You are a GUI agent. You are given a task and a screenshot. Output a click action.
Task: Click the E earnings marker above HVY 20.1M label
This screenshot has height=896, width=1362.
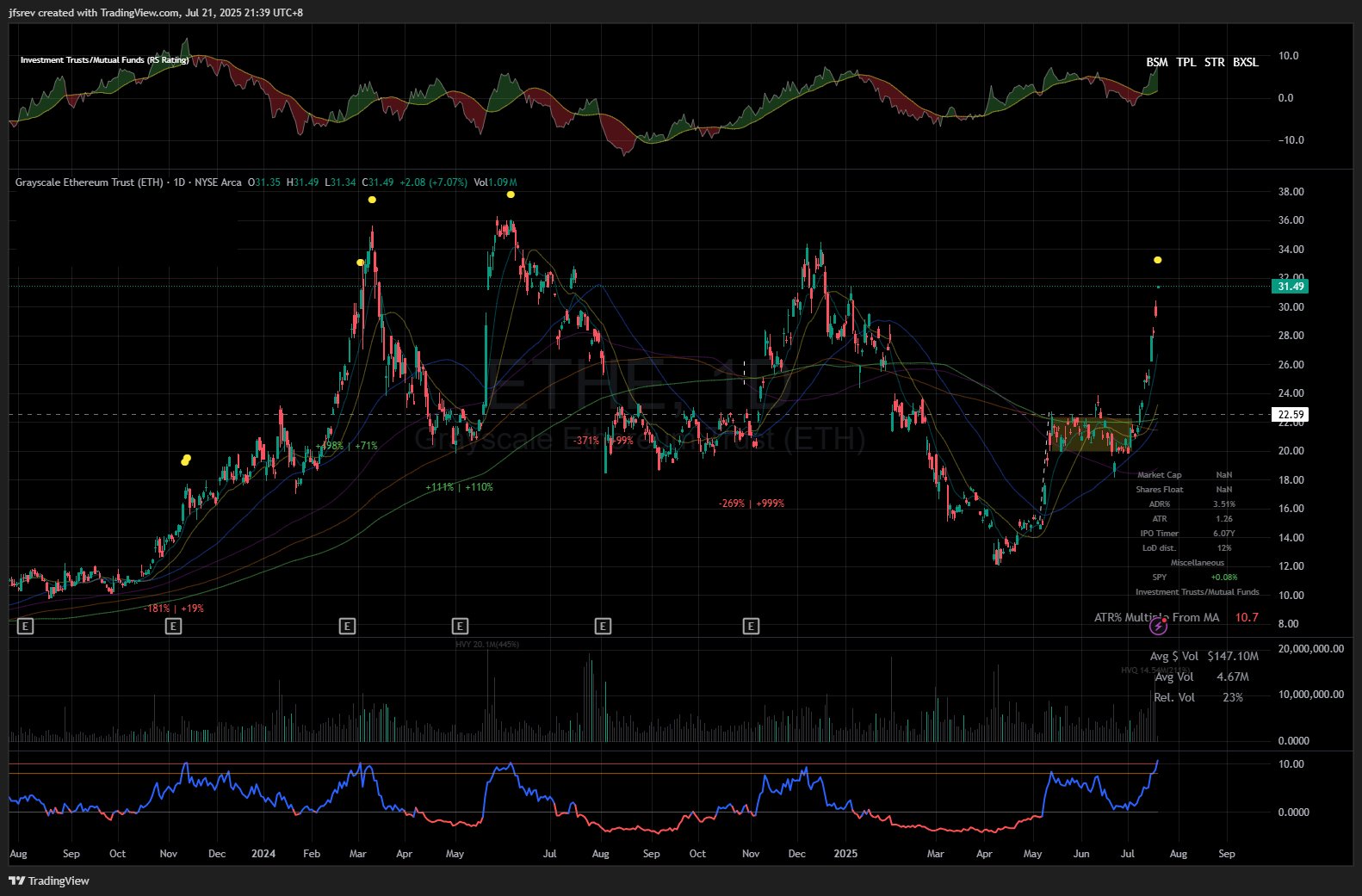(x=460, y=626)
